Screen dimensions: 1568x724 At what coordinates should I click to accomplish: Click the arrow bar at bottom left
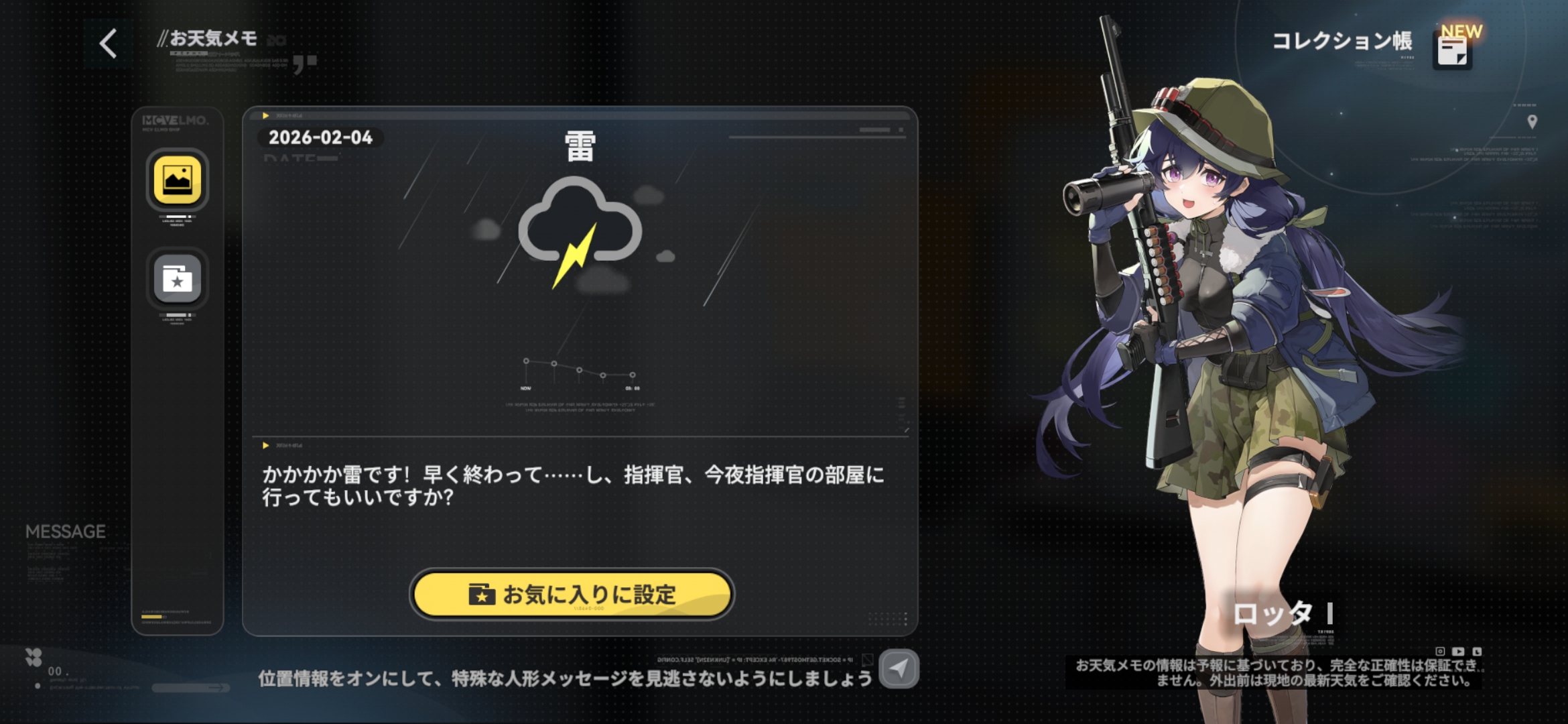coord(190,688)
